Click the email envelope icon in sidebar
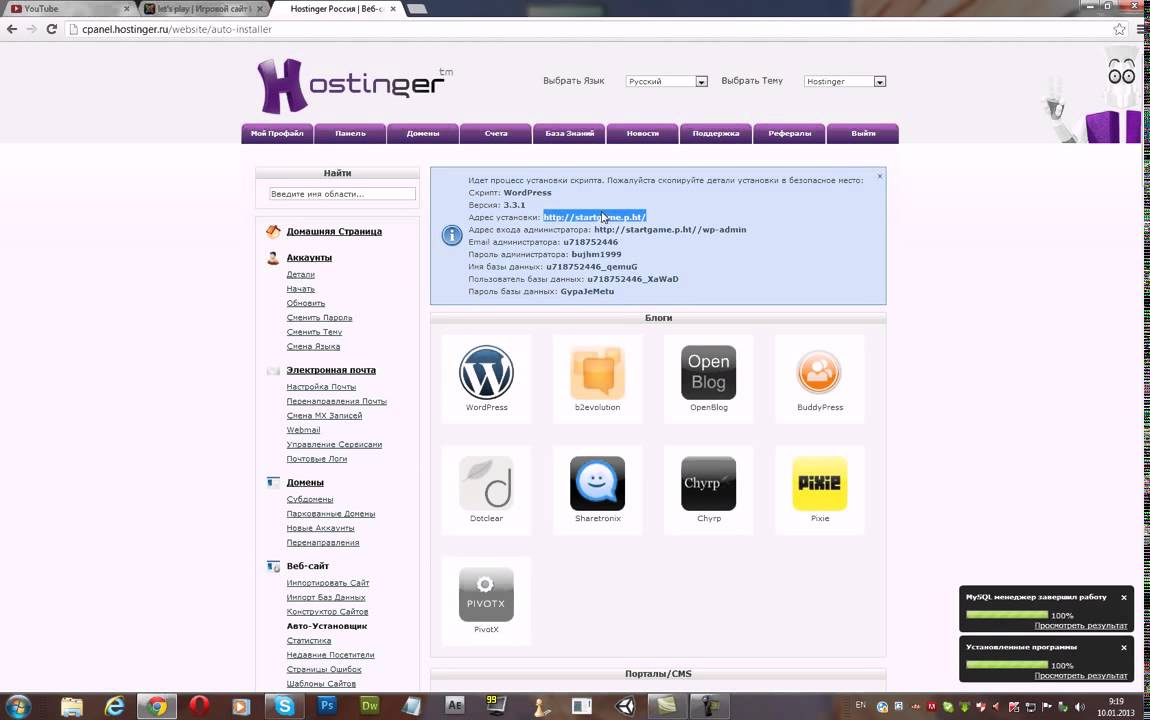The height and width of the screenshot is (720, 1150). [273, 370]
